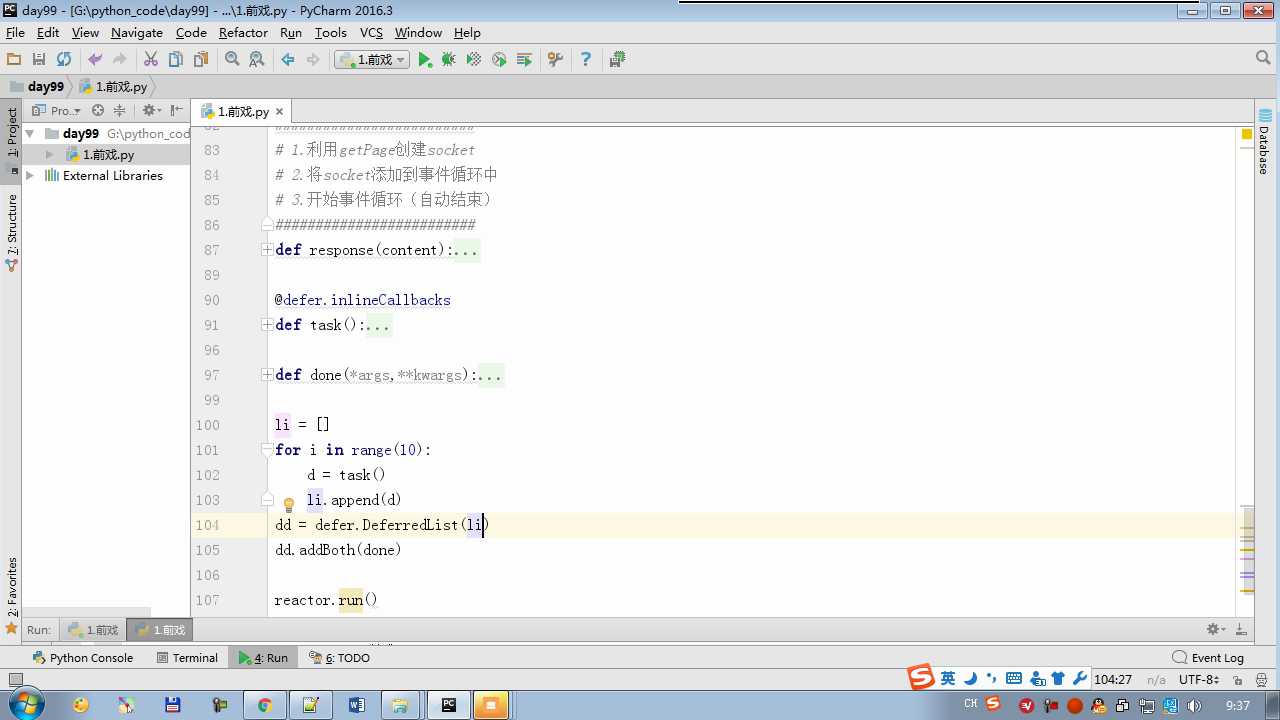Click the Open folder toolbar icon
The height and width of the screenshot is (720, 1280).
(14, 60)
